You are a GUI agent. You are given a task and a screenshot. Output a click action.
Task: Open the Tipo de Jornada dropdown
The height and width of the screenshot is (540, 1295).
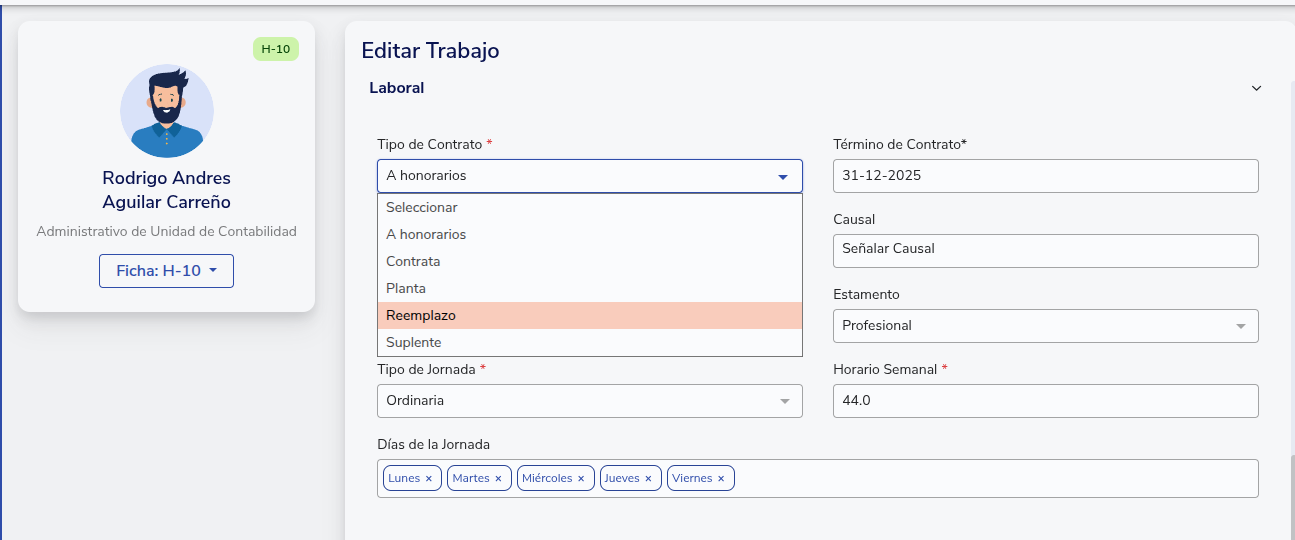(x=589, y=401)
